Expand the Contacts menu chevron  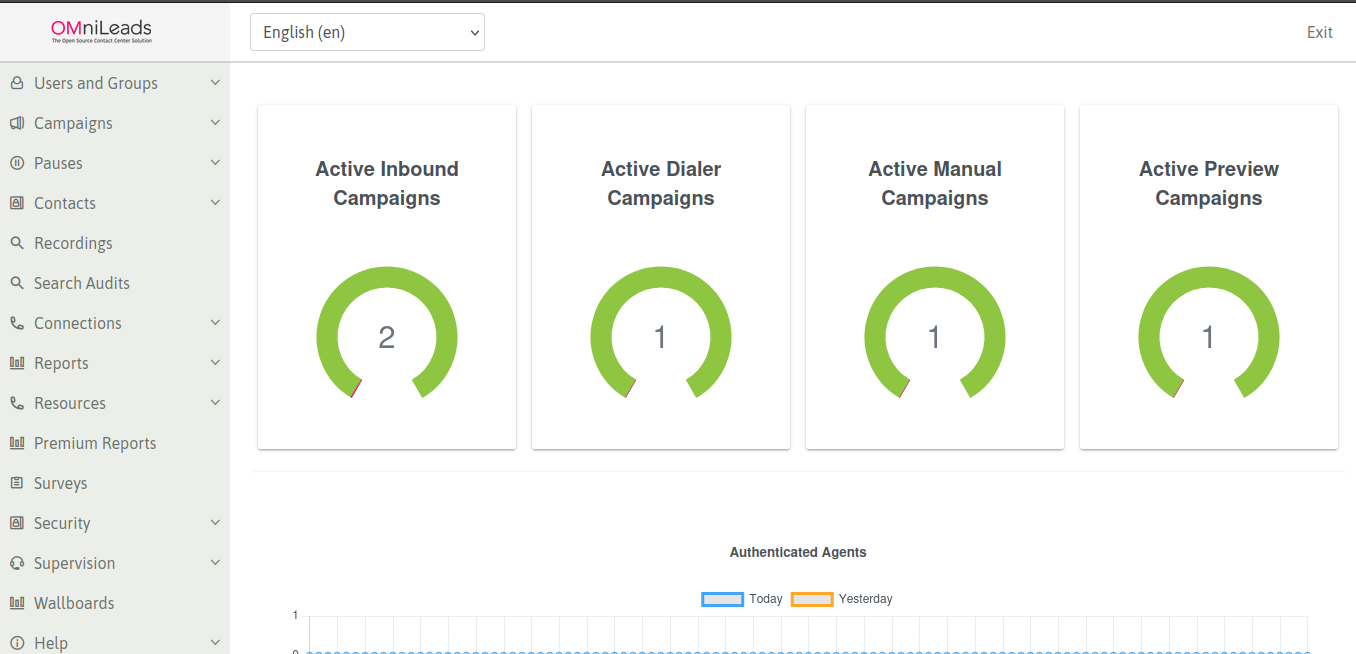click(x=215, y=202)
